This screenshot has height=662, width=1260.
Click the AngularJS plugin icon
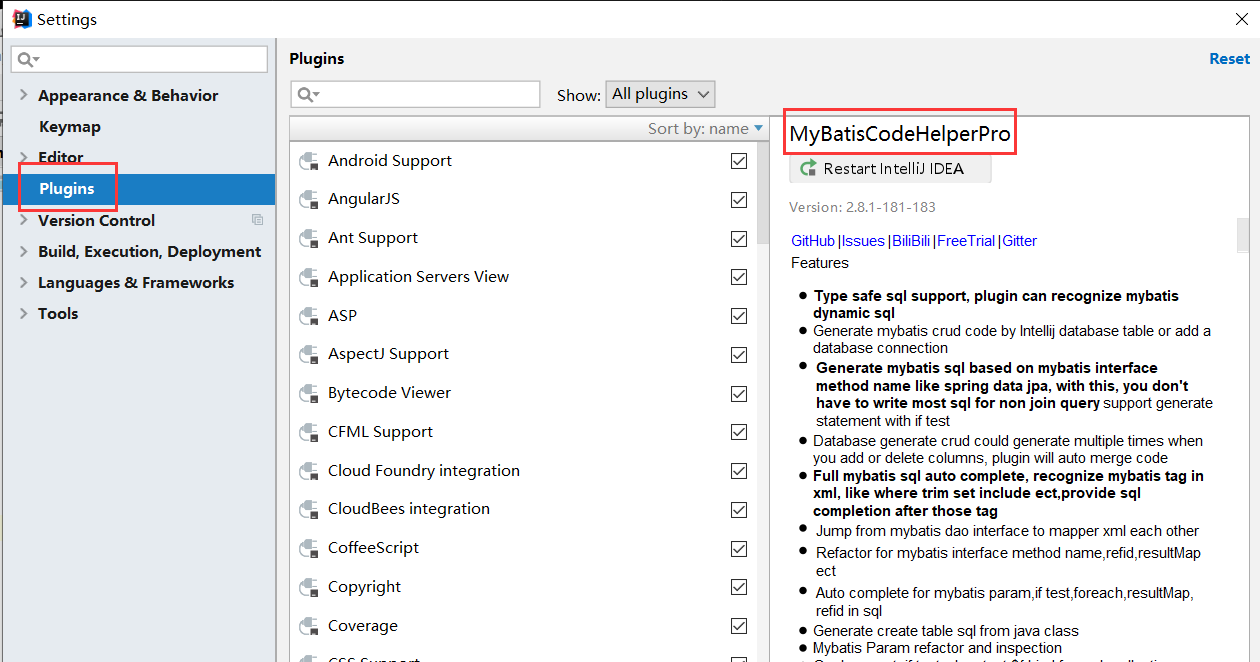(x=309, y=199)
